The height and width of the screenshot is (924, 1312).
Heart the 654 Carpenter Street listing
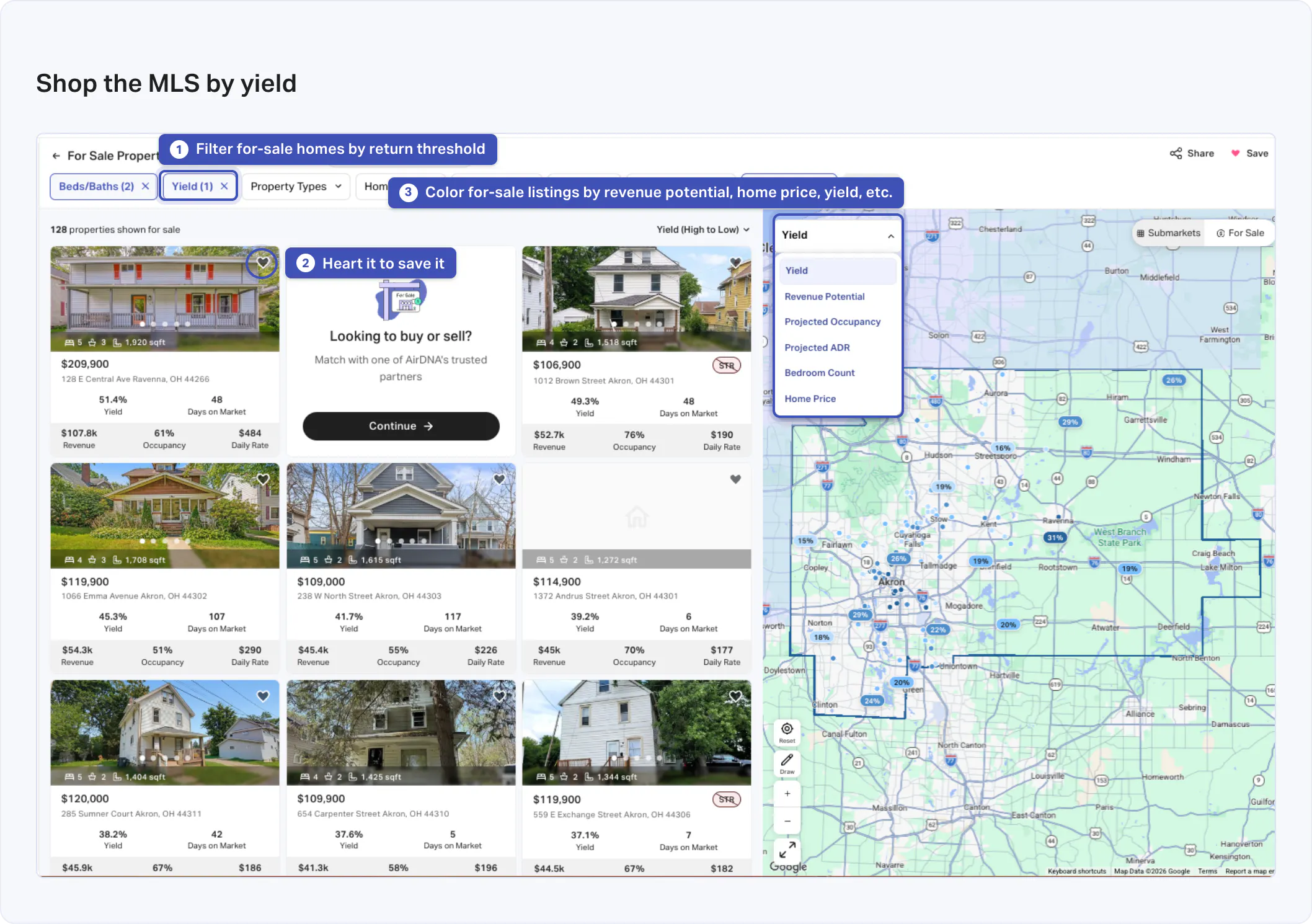tap(499, 696)
